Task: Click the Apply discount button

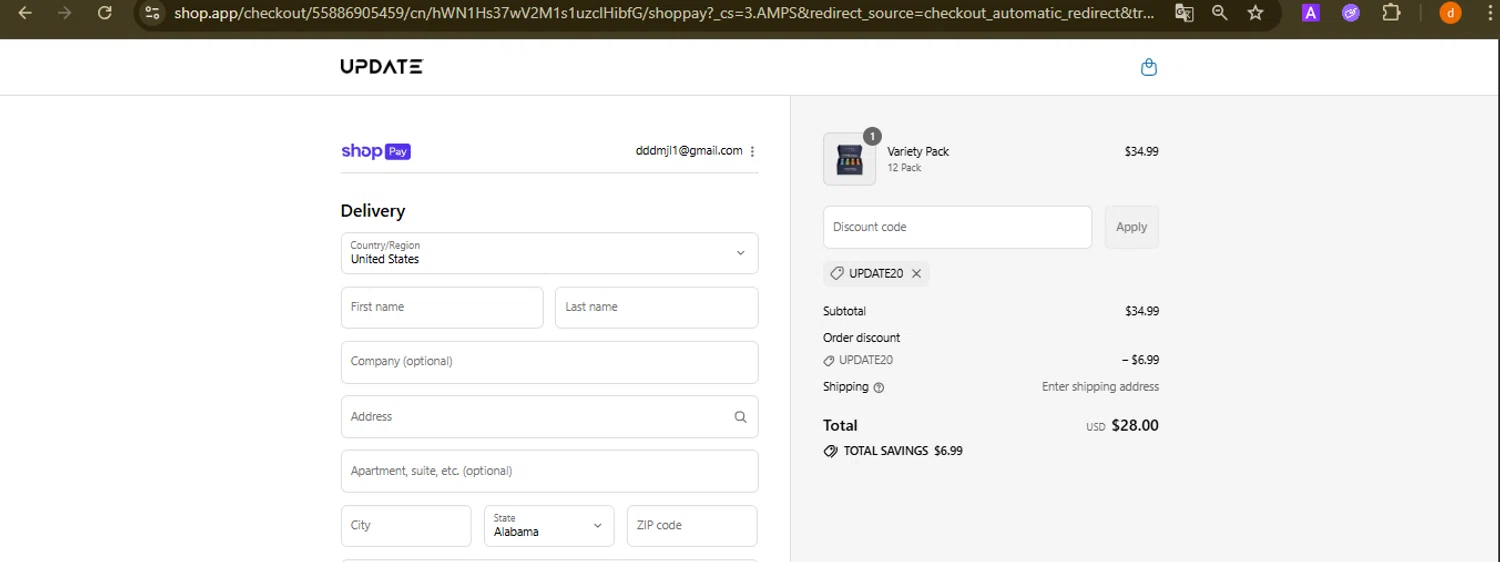Action: point(1131,227)
